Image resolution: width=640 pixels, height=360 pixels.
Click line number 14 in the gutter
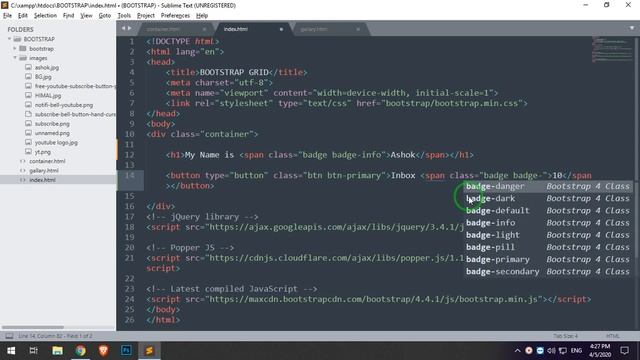pyautogui.click(x=130, y=175)
